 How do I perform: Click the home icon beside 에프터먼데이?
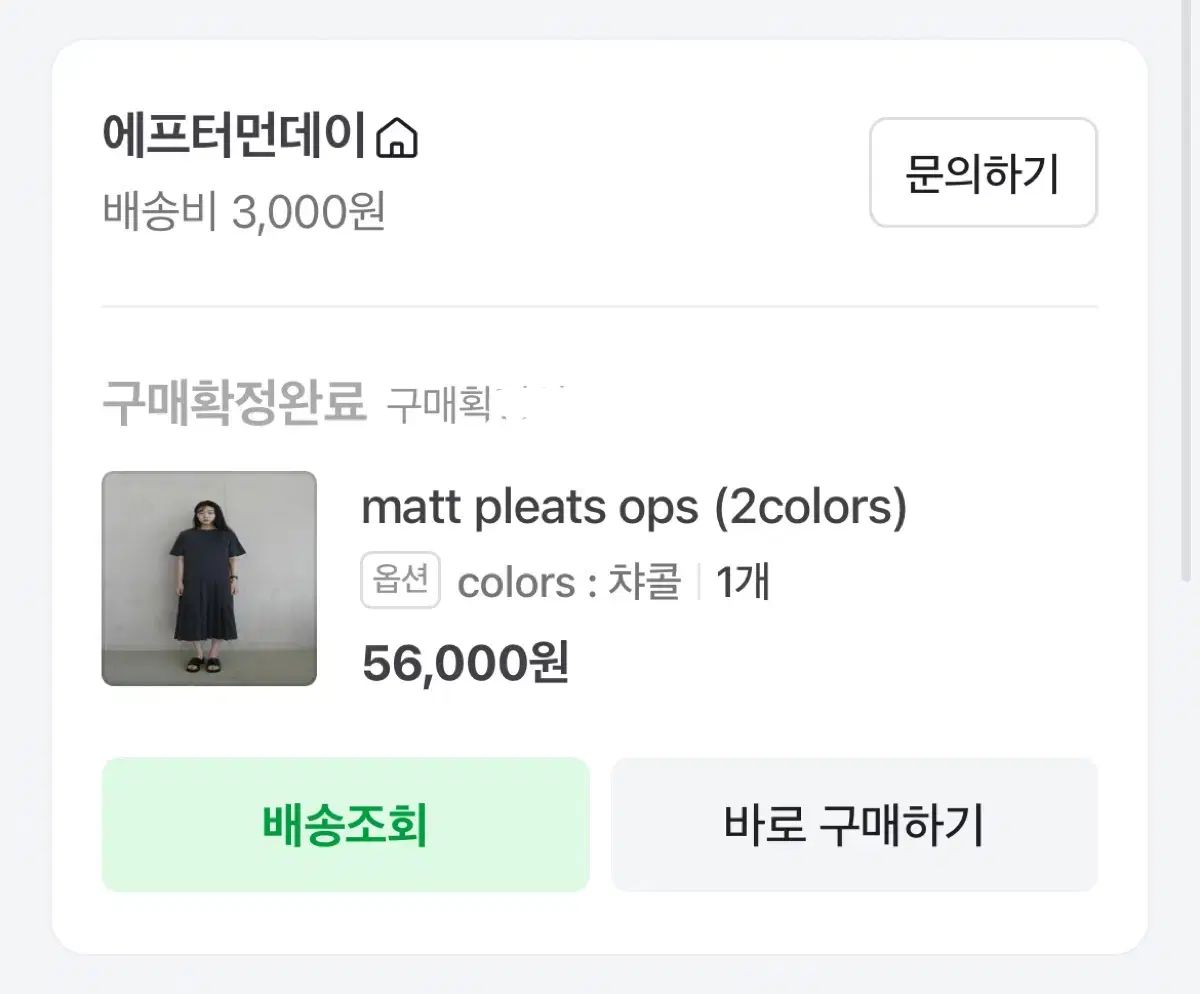tap(397, 138)
